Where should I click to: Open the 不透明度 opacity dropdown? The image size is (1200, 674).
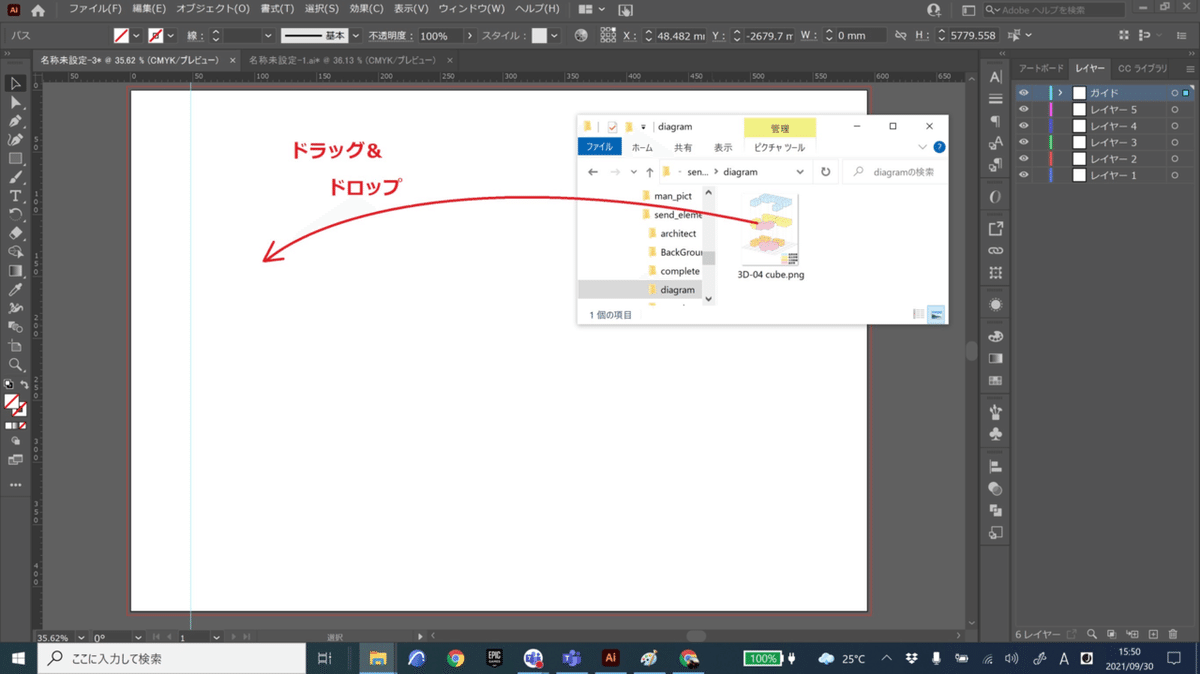[469, 35]
